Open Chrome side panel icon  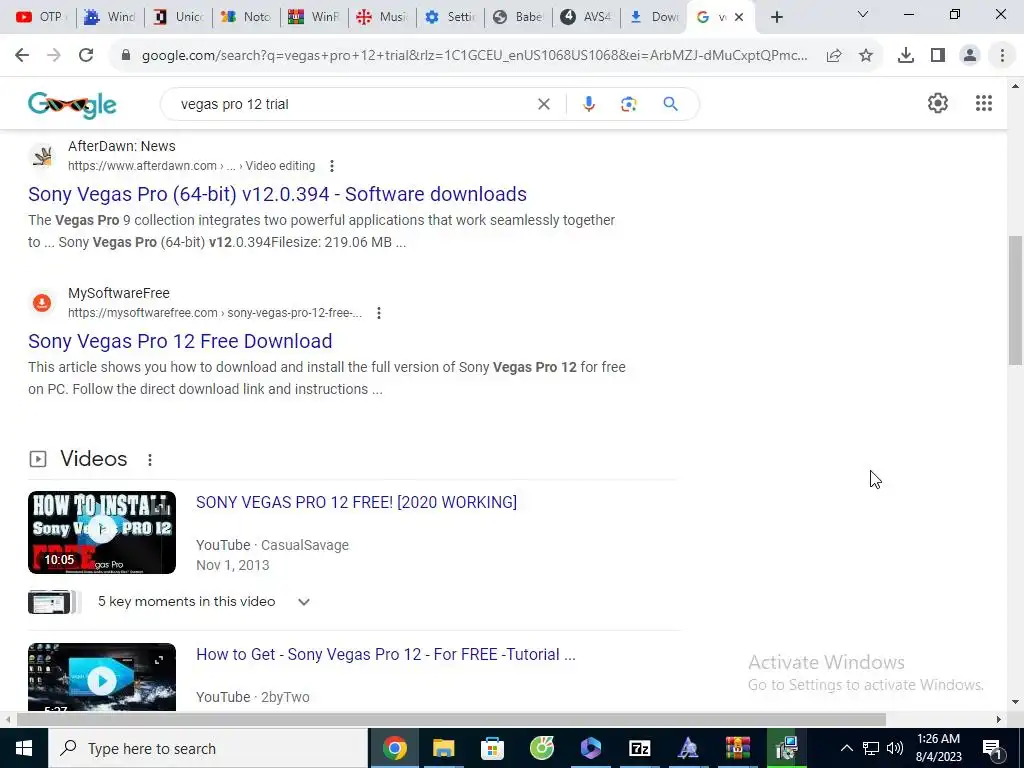[938, 56]
